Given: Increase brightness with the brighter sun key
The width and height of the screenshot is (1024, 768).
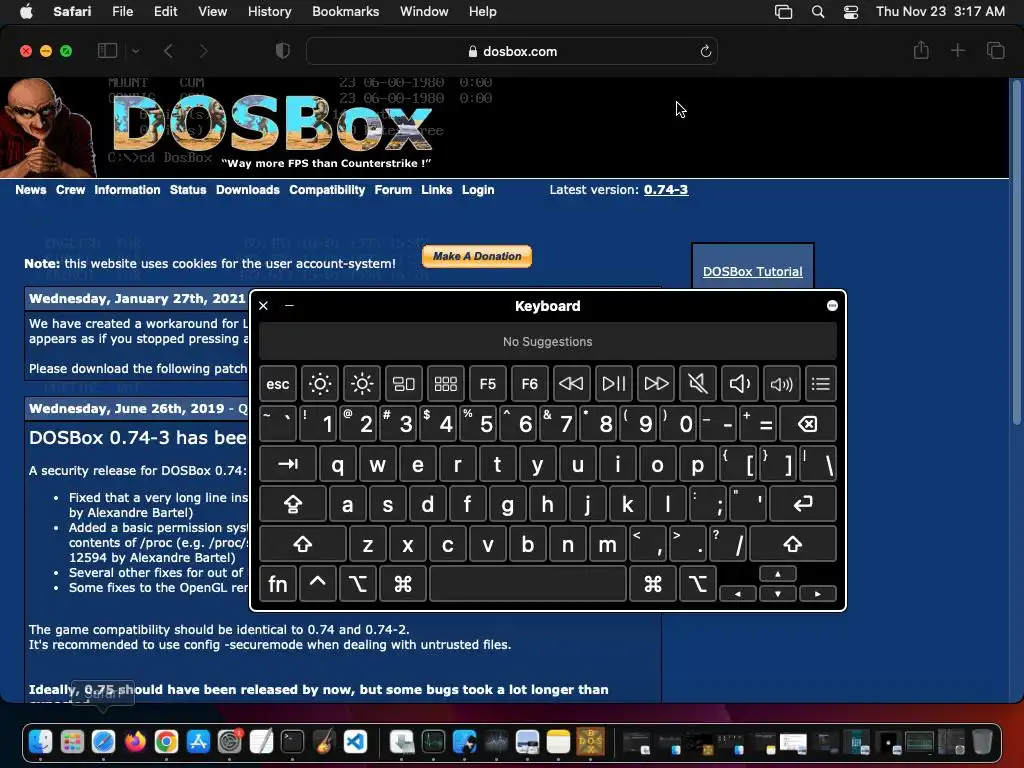Looking at the screenshot, I should (362, 384).
